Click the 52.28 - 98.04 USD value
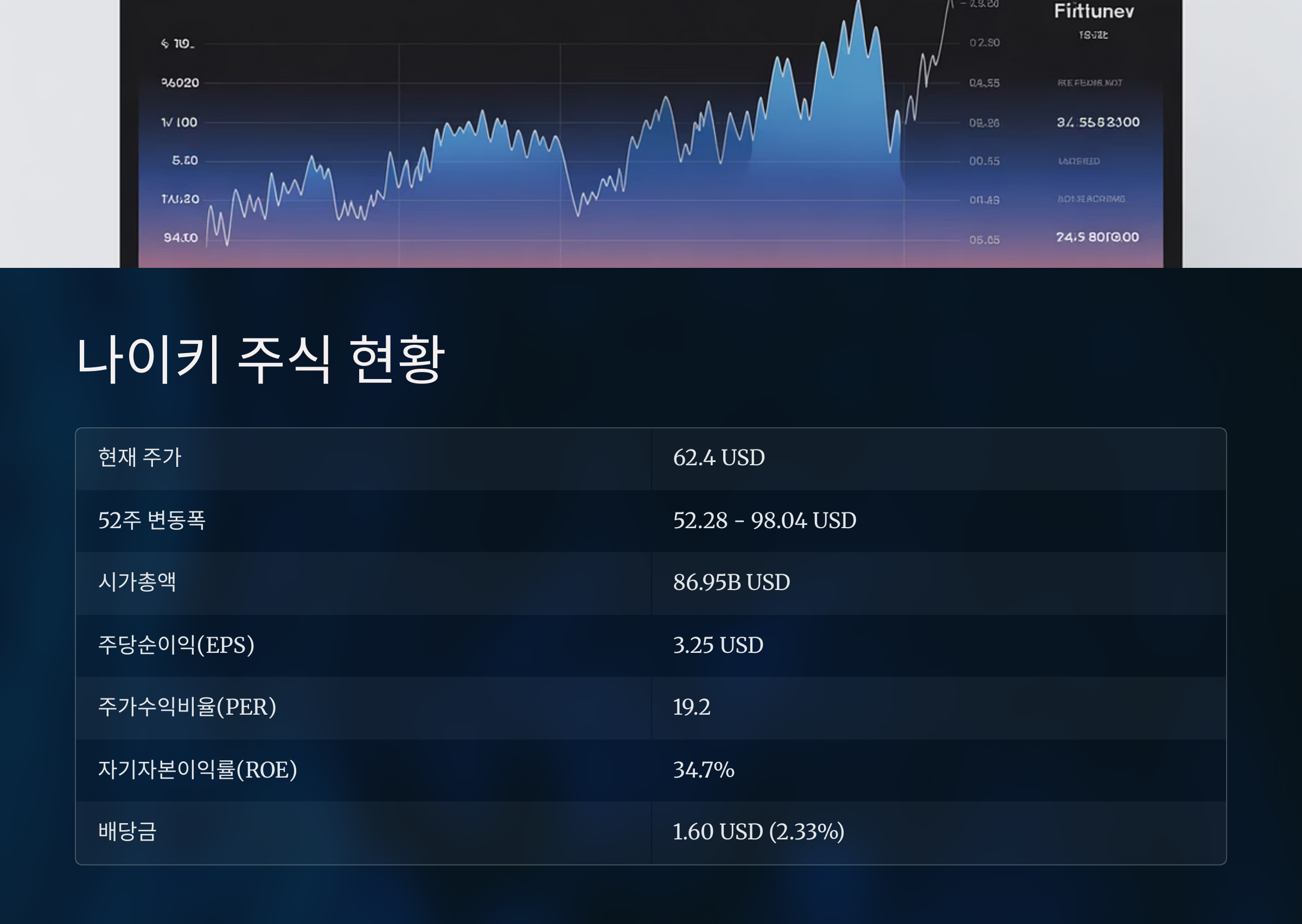Screen dimensions: 1302x924 [x=764, y=521]
